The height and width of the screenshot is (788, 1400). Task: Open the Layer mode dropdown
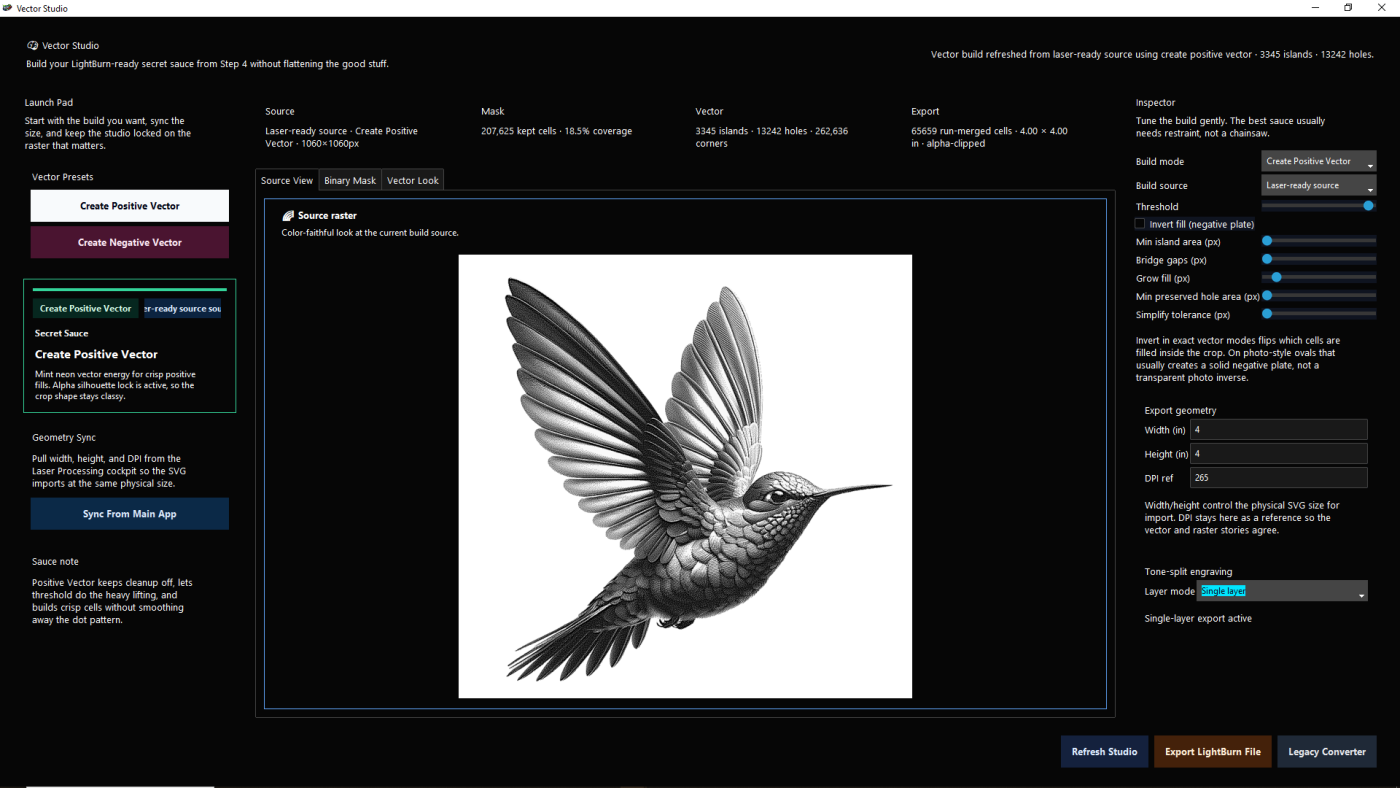click(x=1282, y=591)
